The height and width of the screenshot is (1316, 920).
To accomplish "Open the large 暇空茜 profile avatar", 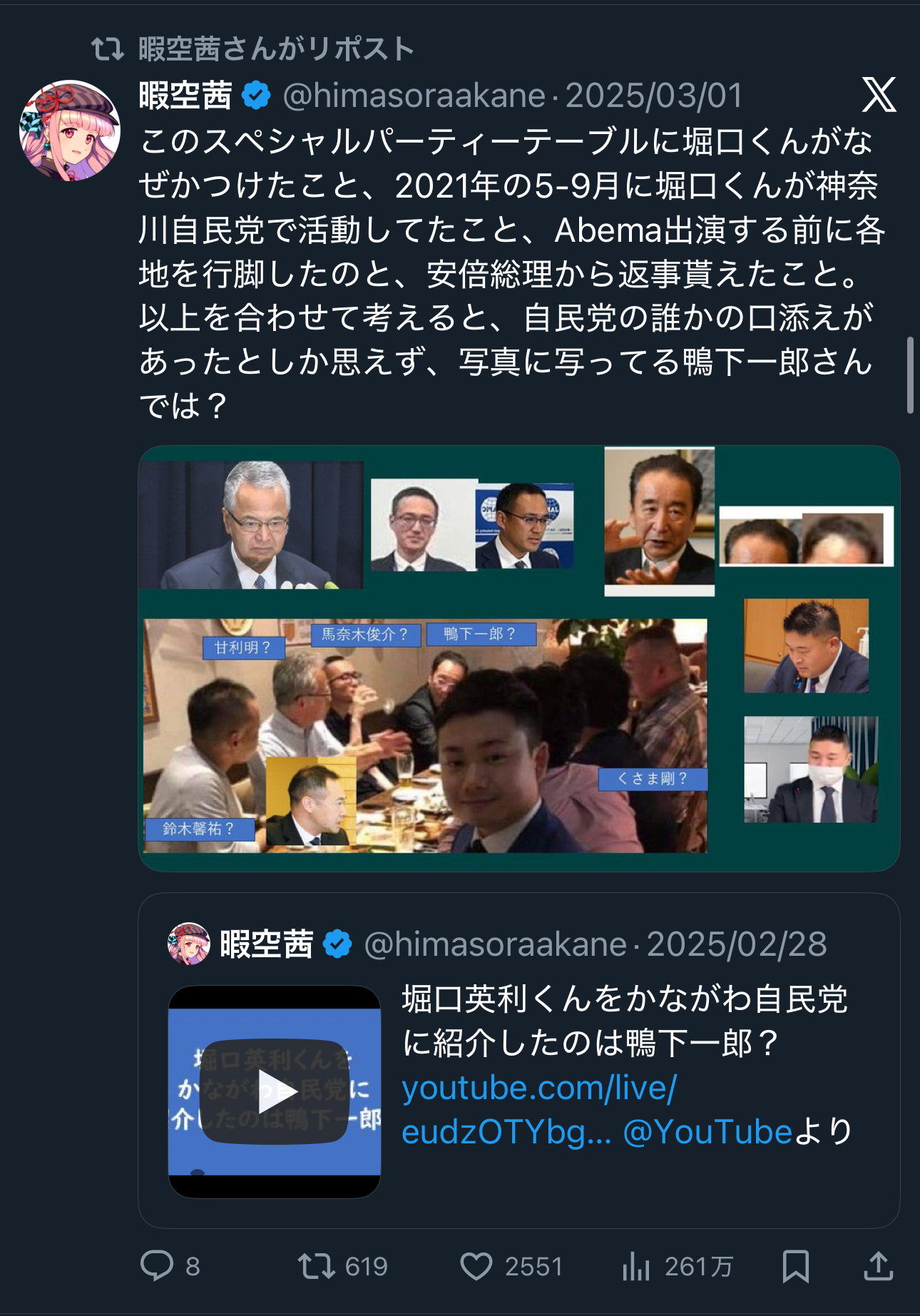I will (x=69, y=131).
